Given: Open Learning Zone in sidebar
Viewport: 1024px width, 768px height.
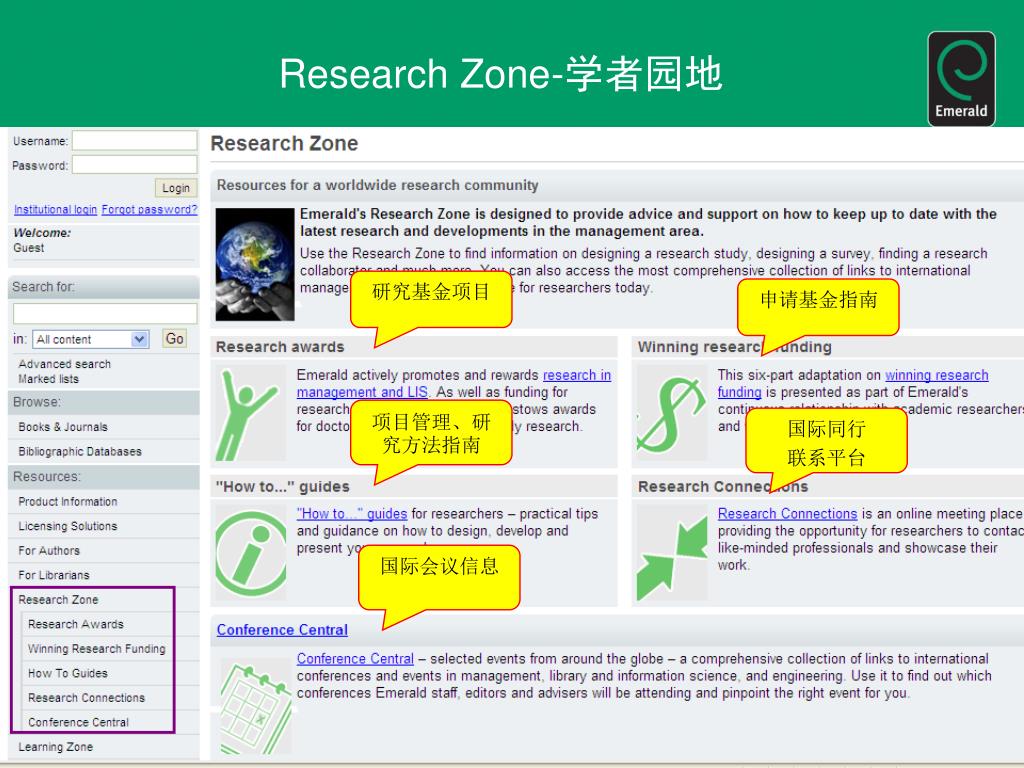Looking at the screenshot, I should (x=56, y=747).
